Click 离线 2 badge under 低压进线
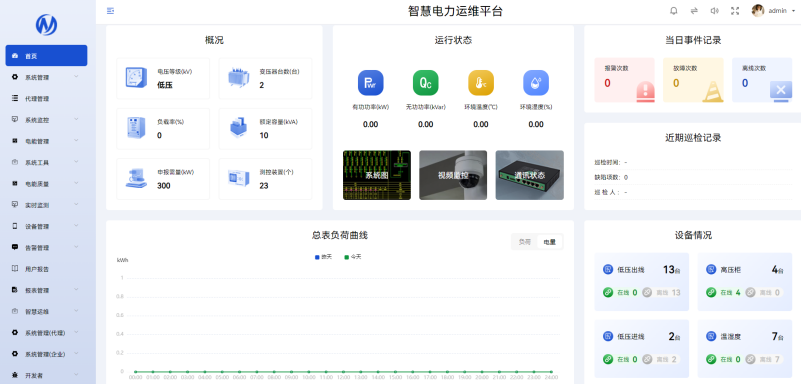 click(660, 359)
